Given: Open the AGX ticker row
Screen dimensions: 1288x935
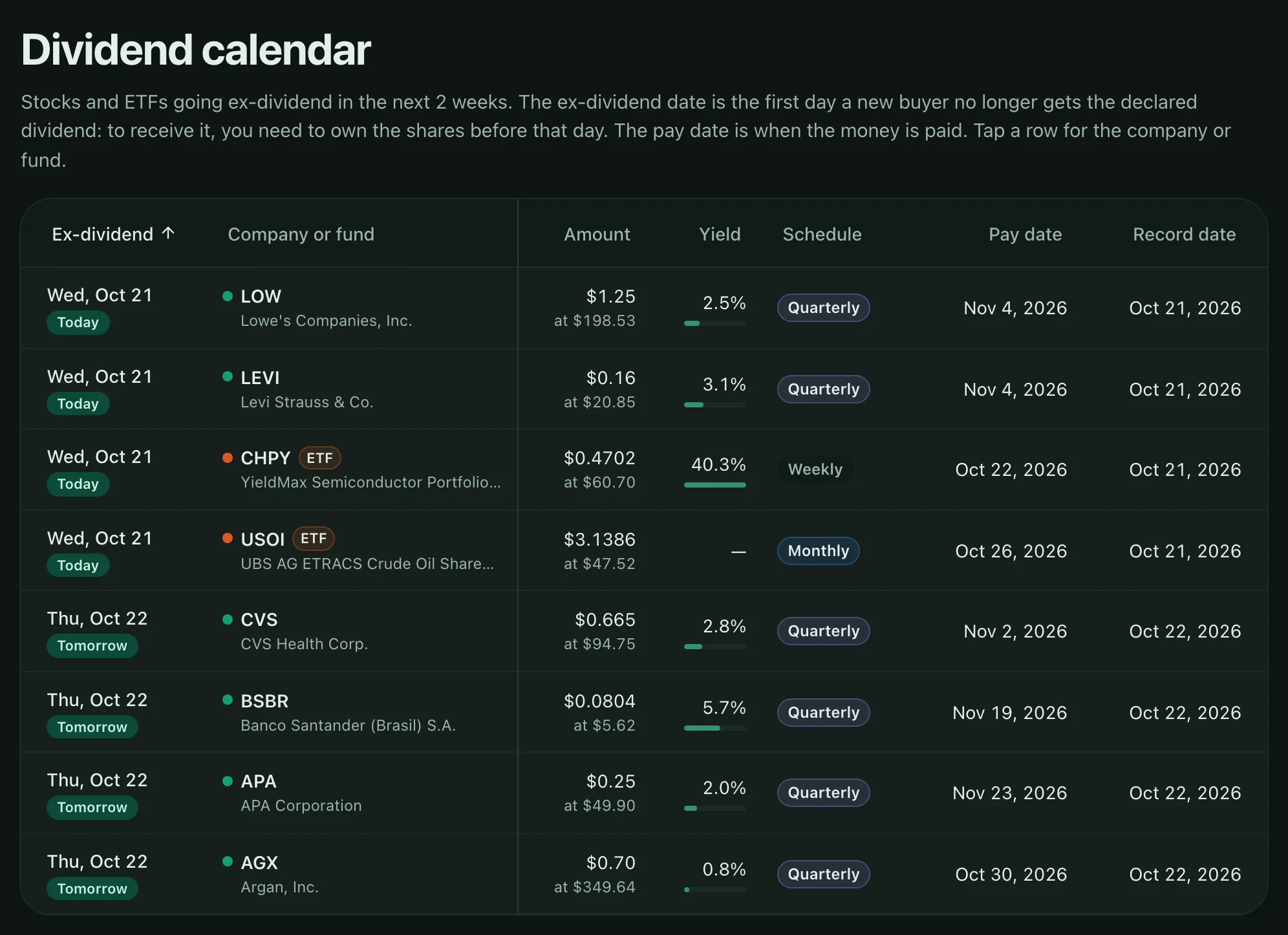Looking at the screenshot, I should pos(644,874).
